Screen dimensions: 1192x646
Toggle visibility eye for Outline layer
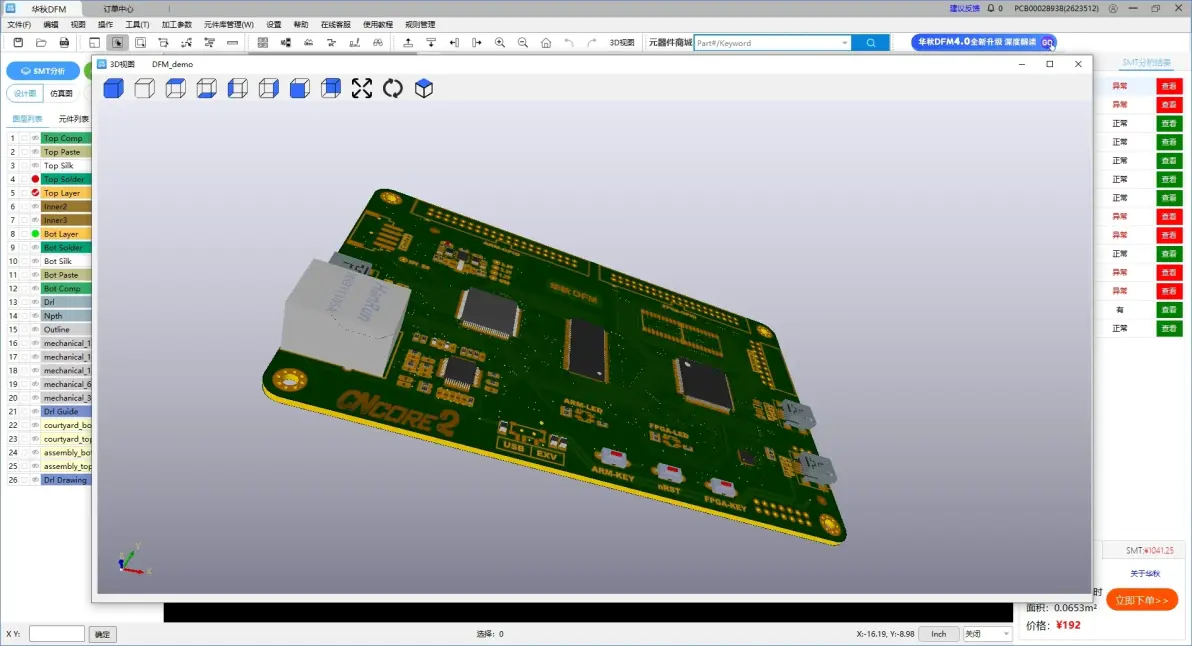pos(35,330)
